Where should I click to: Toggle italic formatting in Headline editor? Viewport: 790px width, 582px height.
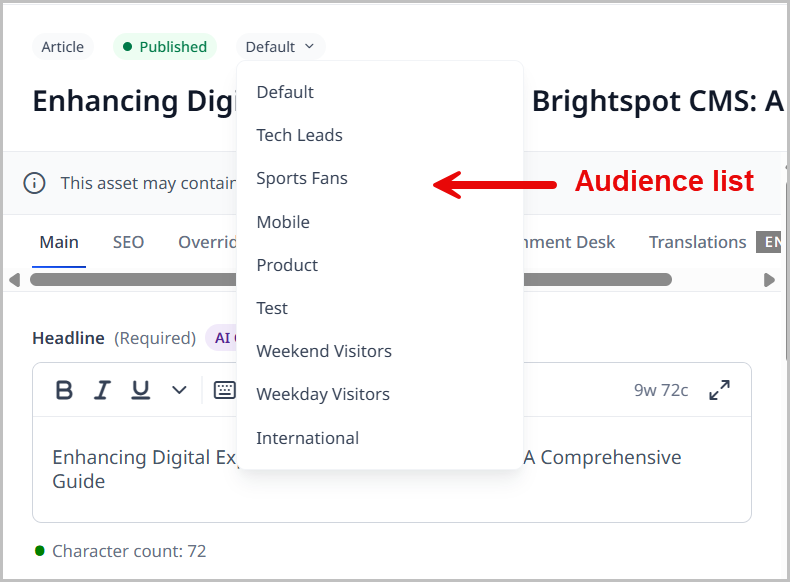pos(102,390)
